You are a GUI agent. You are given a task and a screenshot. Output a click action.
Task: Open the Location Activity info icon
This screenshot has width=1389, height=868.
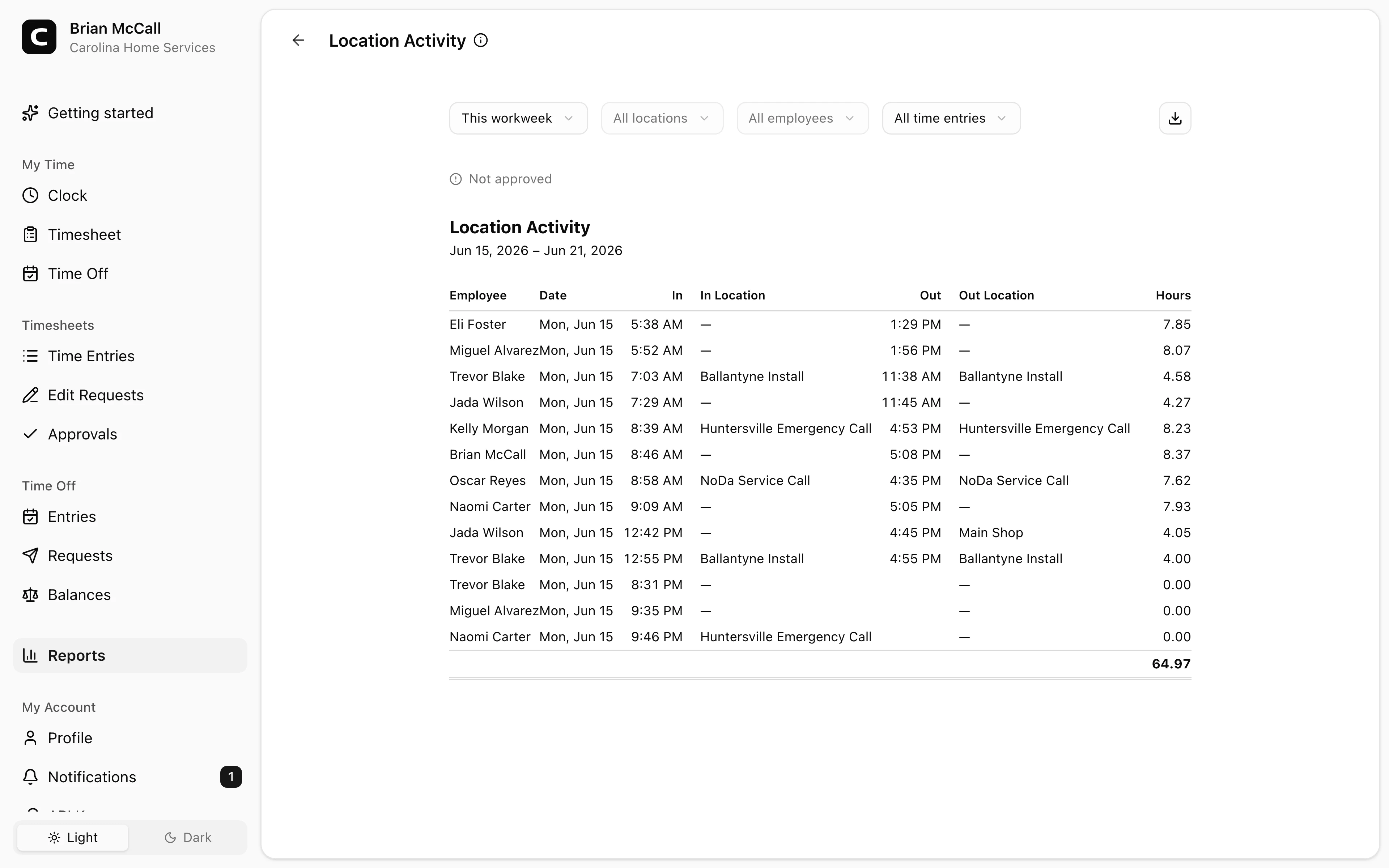tap(480, 40)
